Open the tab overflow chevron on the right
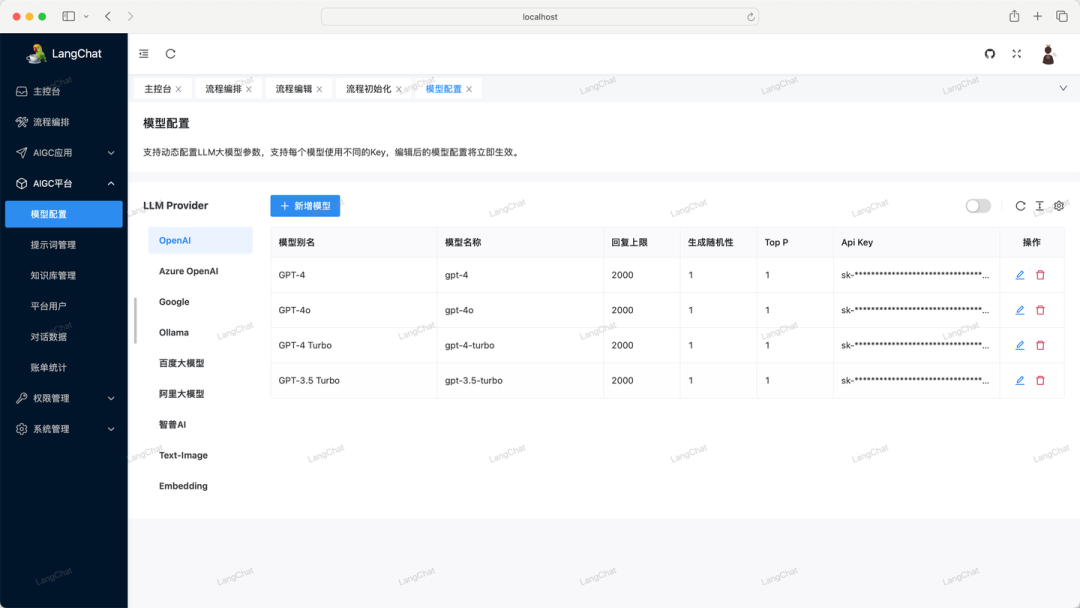The image size is (1080, 608). tap(1063, 88)
